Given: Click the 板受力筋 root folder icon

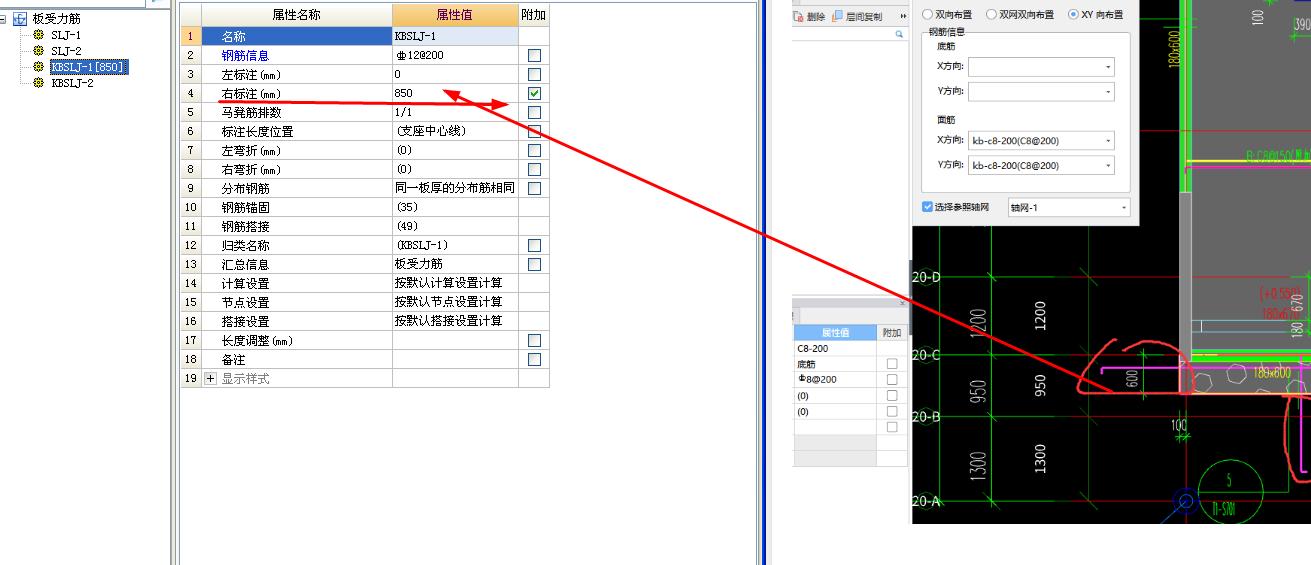Looking at the screenshot, I should pos(20,19).
